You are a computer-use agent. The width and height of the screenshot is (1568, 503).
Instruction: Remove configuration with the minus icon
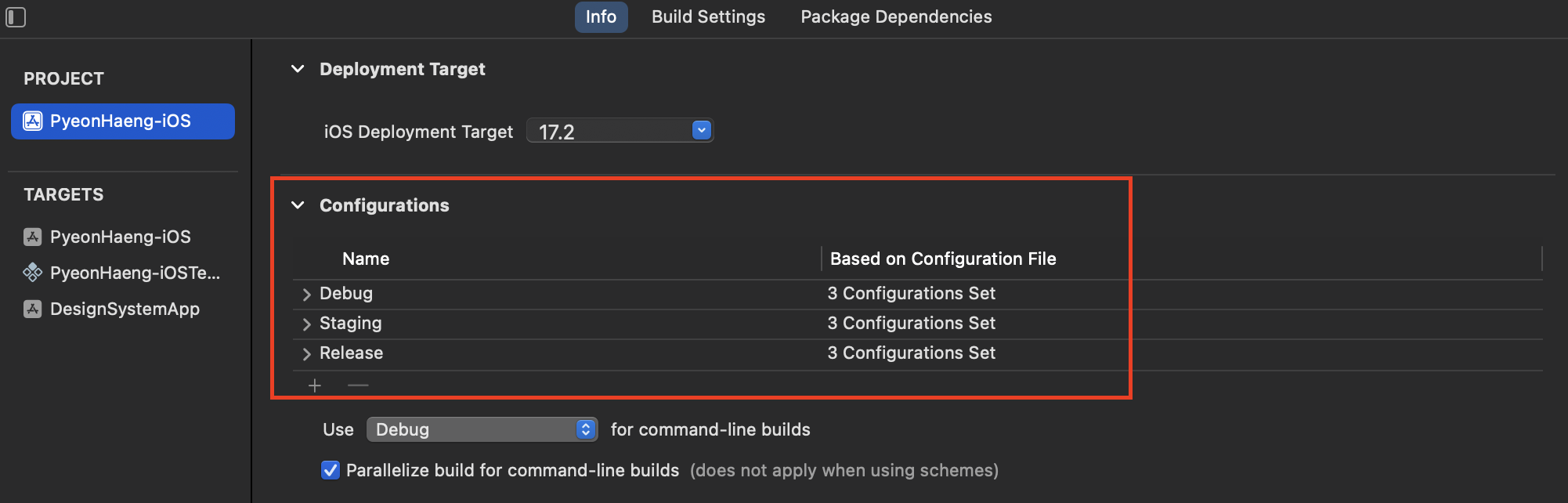(358, 385)
